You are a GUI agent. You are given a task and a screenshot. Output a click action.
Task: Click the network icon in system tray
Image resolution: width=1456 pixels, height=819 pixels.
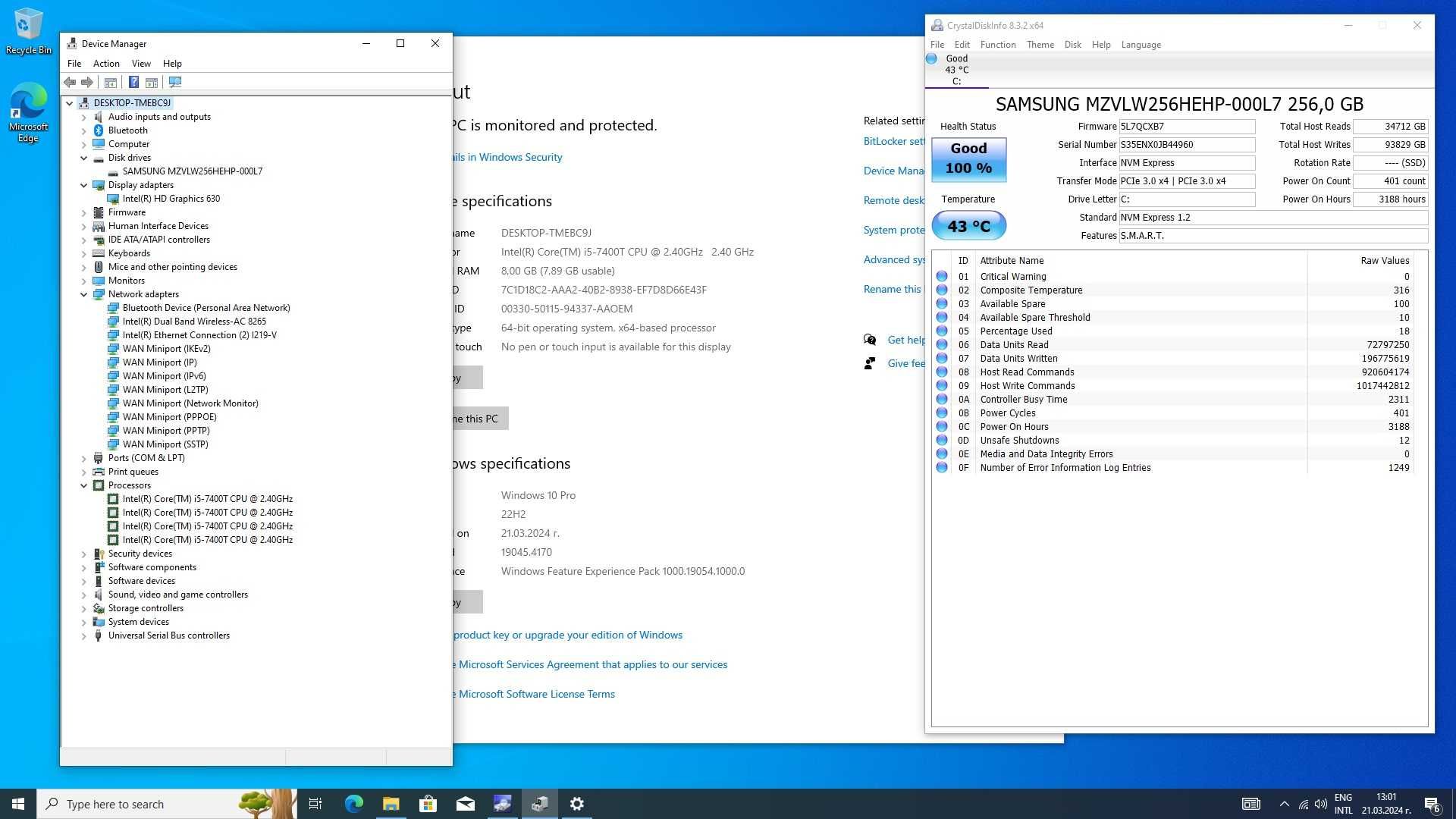coord(1303,804)
